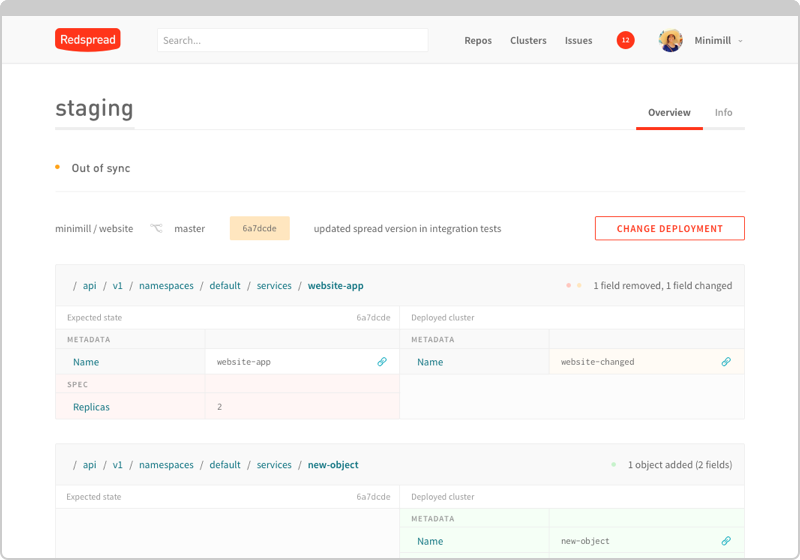Click link icon beside website-app name
Image resolution: width=800 pixels, height=560 pixels.
pos(382,362)
